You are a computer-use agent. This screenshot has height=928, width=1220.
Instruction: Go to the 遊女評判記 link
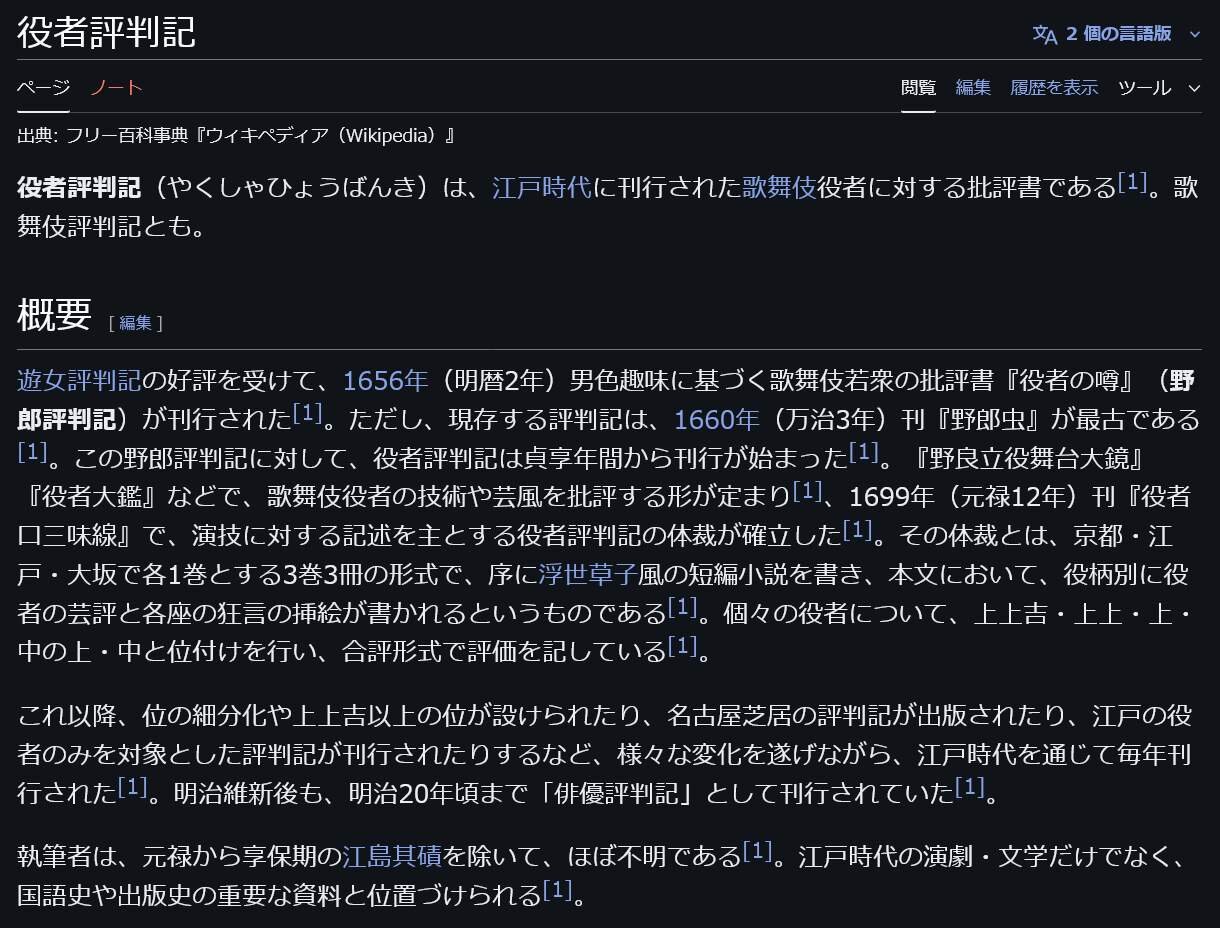79,381
